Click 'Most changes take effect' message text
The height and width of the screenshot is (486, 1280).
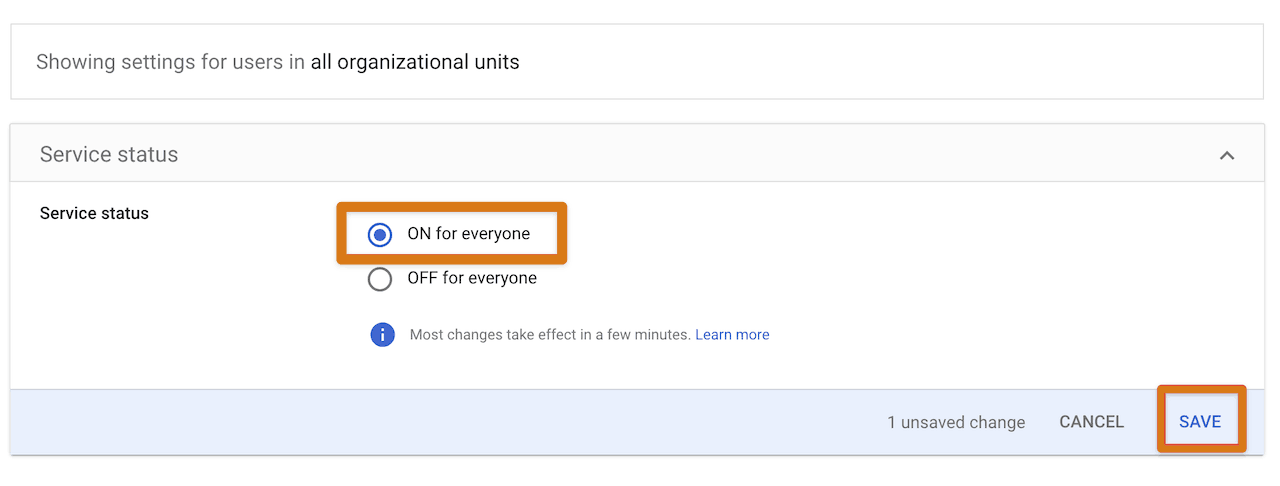[550, 335]
